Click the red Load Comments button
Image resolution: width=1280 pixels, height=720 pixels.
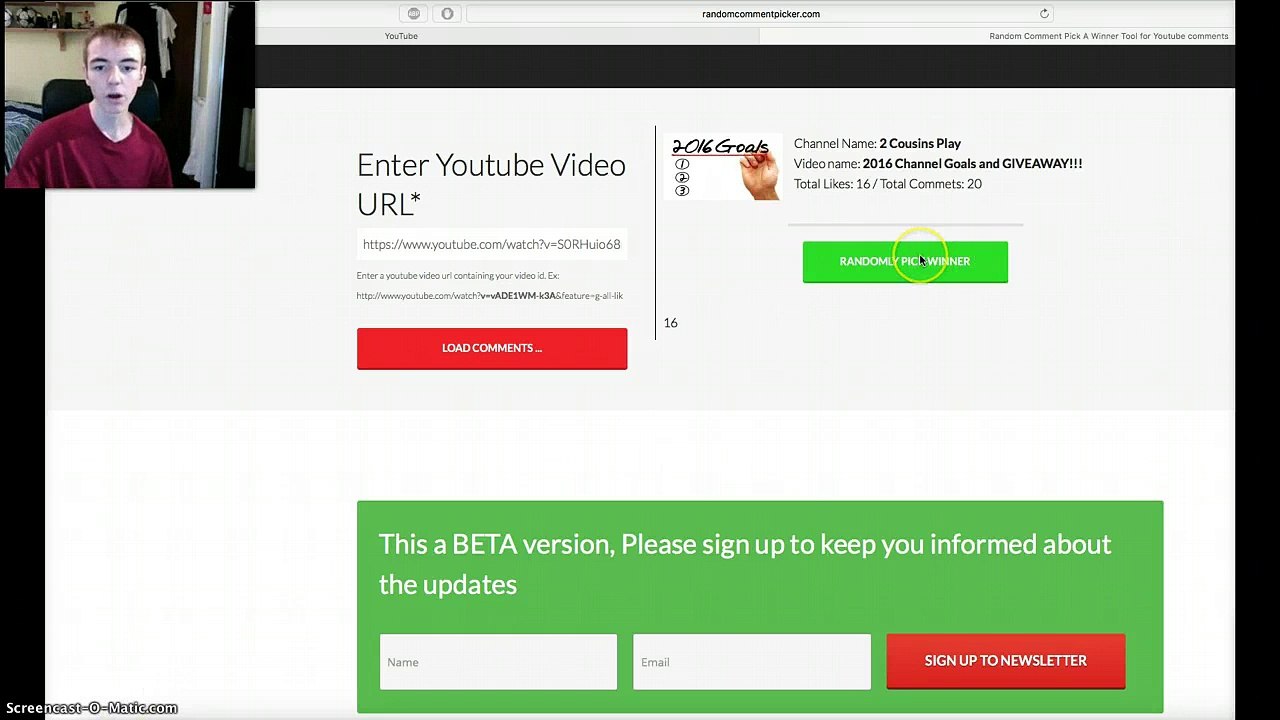click(x=492, y=348)
